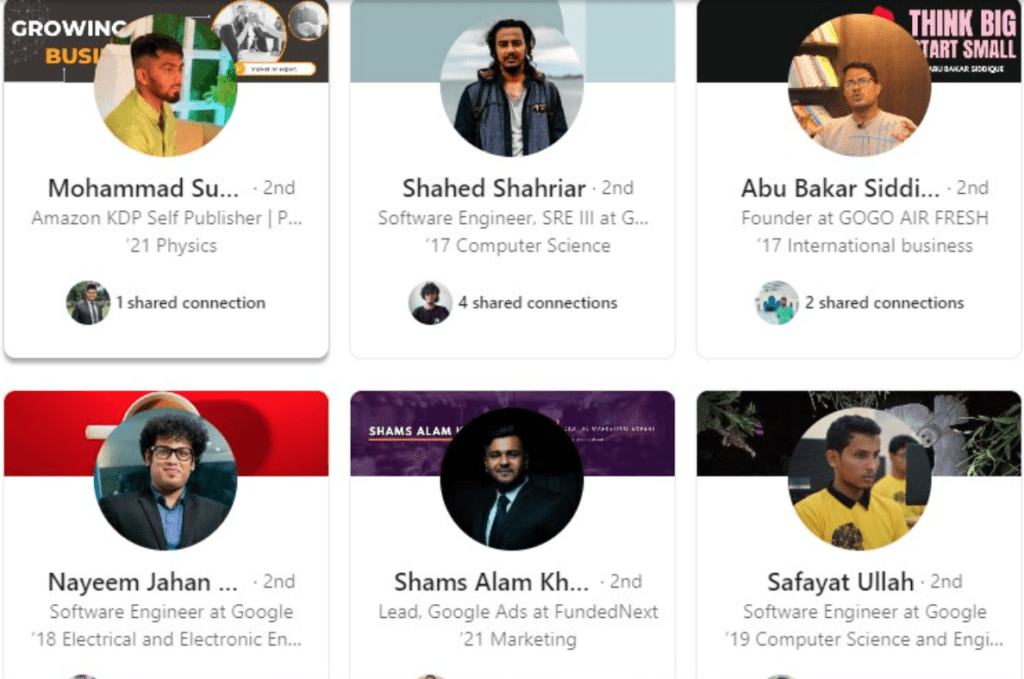Open Shams Alam Kh... profile photo
1024x679 pixels.
tap(512, 479)
